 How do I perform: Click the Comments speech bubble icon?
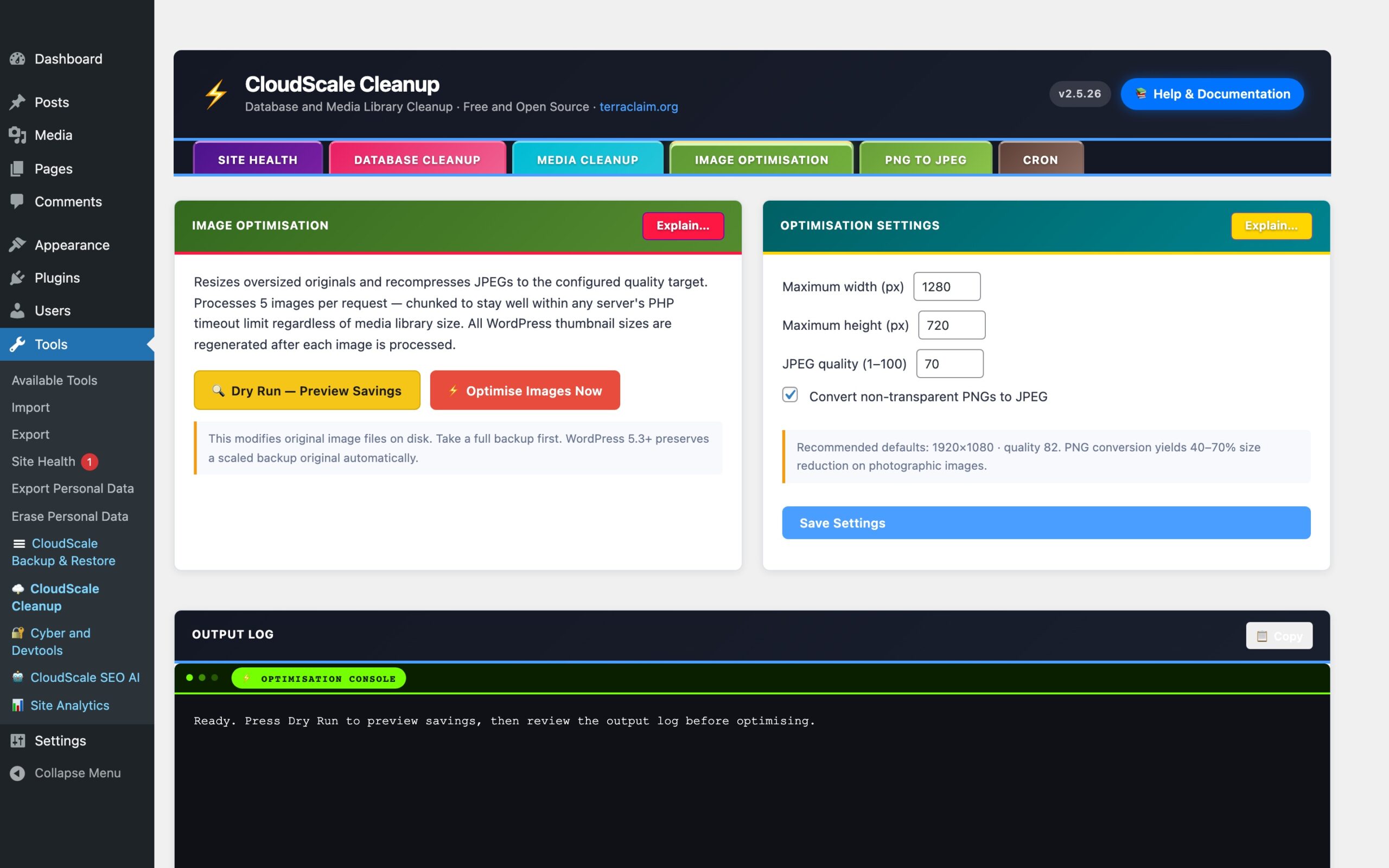(x=19, y=201)
